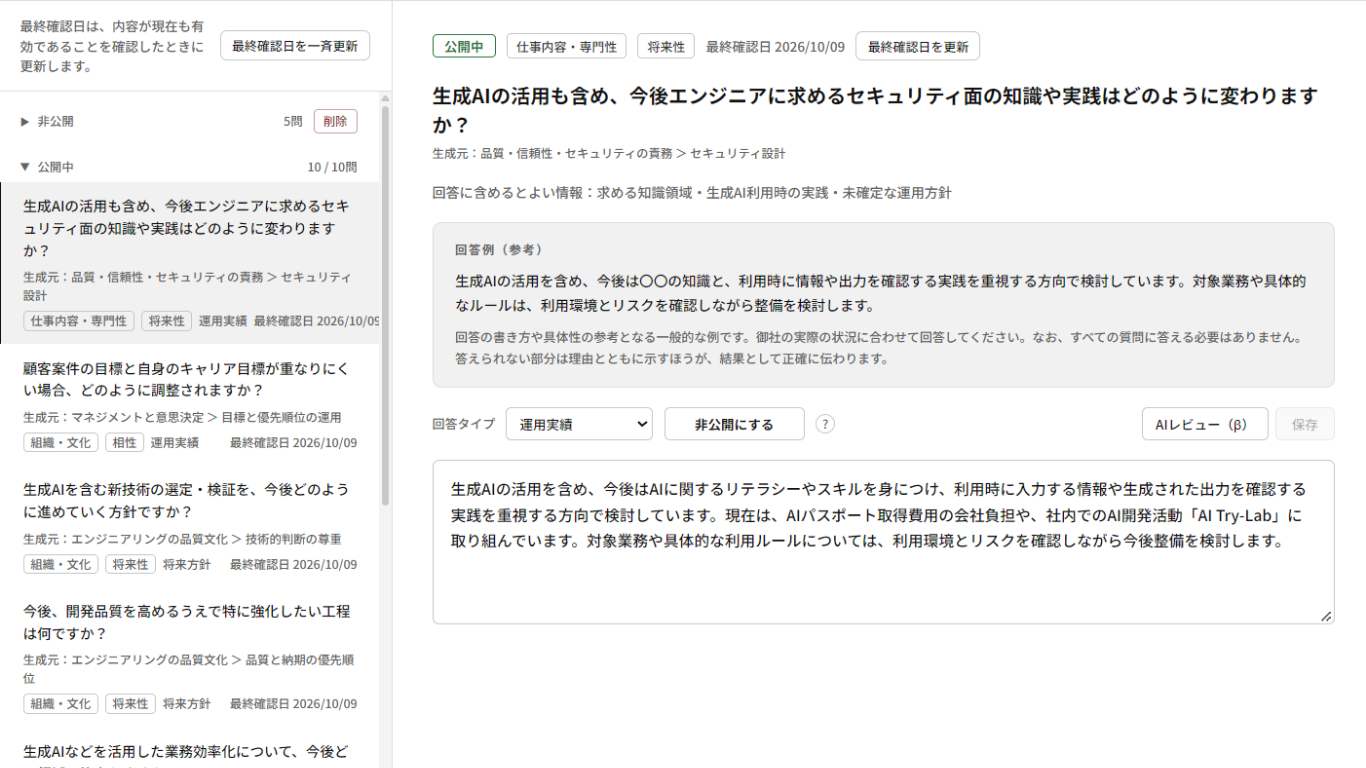Click the 5問 count in 非公開 row
The width and height of the screenshot is (1366, 768).
coord(292,122)
